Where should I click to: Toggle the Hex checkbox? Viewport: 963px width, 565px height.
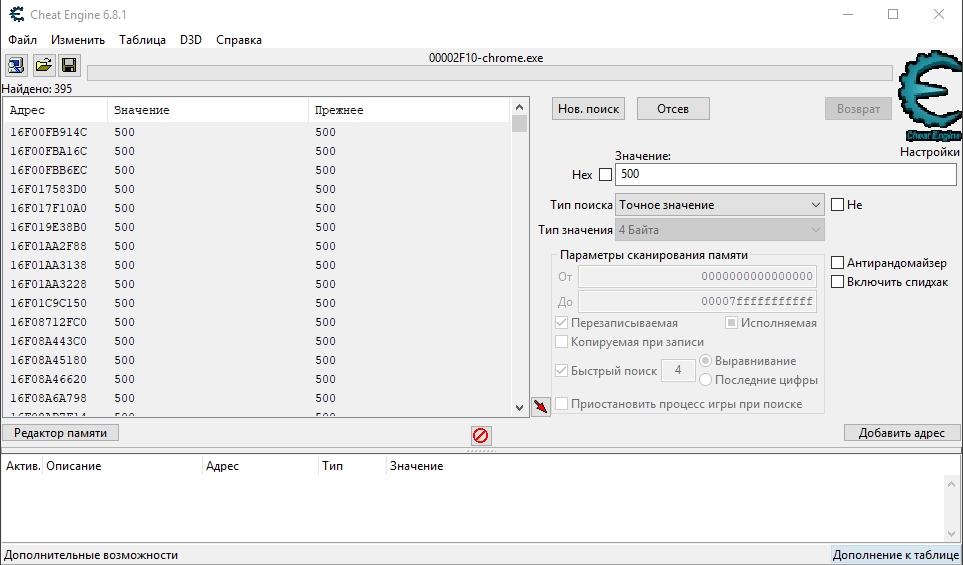coord(606,174)
